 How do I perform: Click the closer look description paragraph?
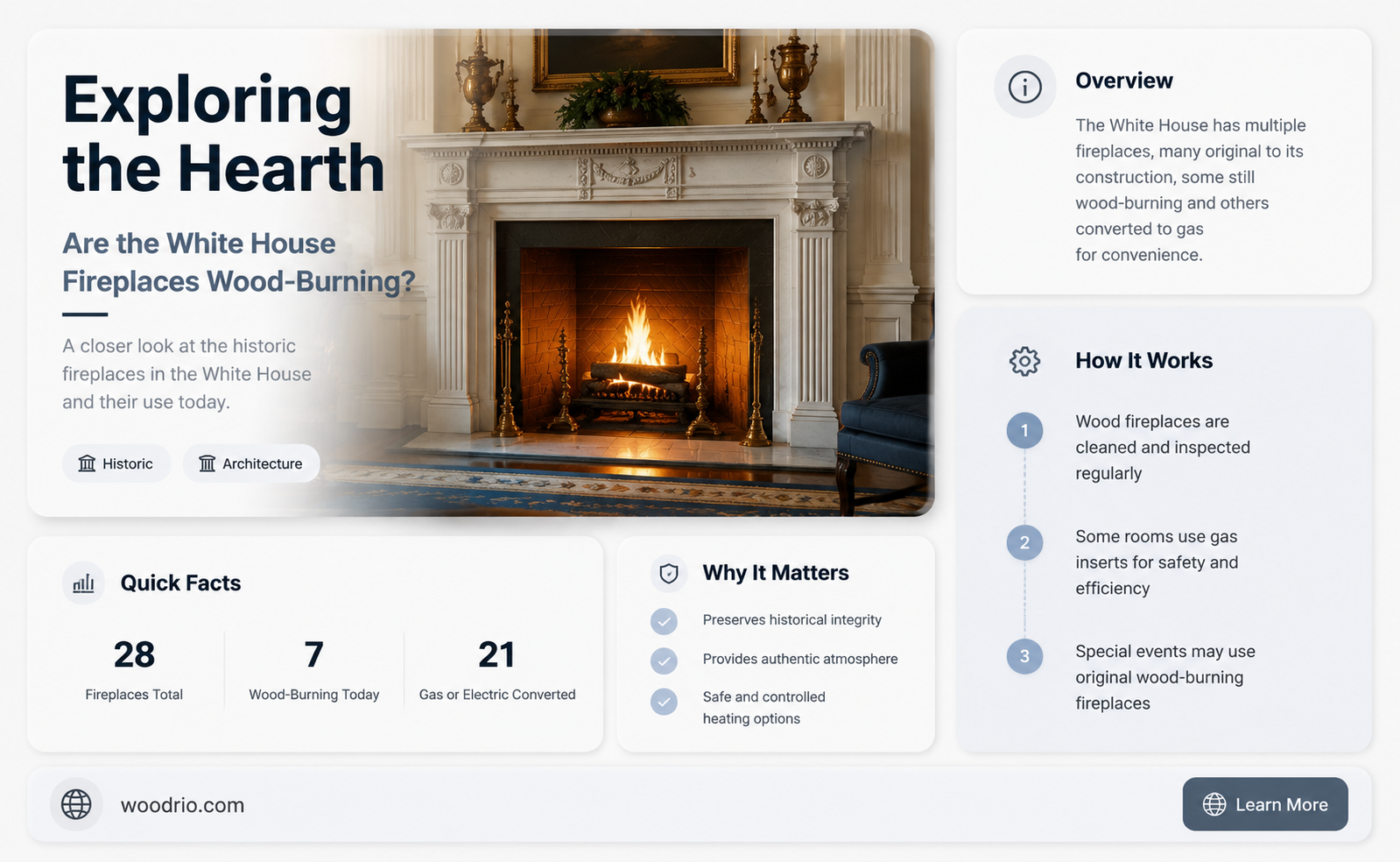click(x=186, y=374)
